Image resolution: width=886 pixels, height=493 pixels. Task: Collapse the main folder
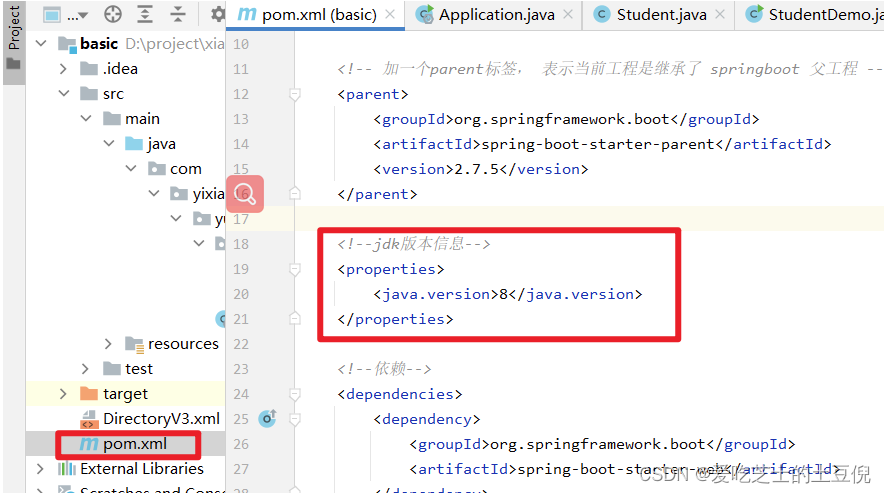pyautogui.click(x=86, y=118)
